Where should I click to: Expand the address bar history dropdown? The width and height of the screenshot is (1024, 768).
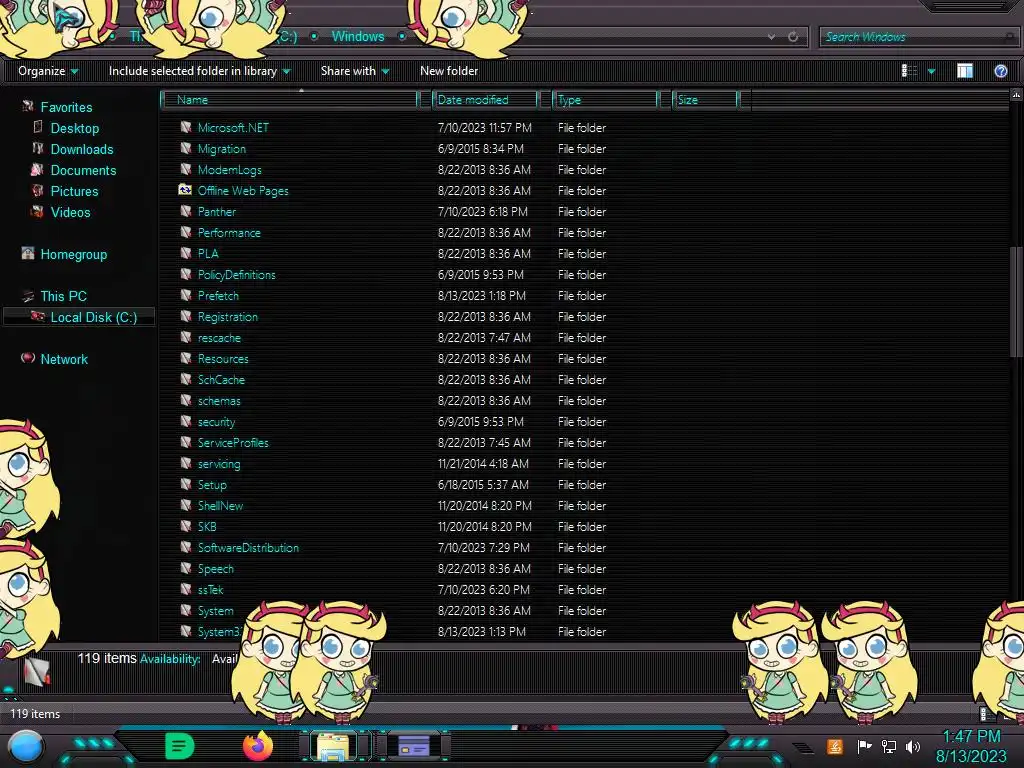(771, 37)
